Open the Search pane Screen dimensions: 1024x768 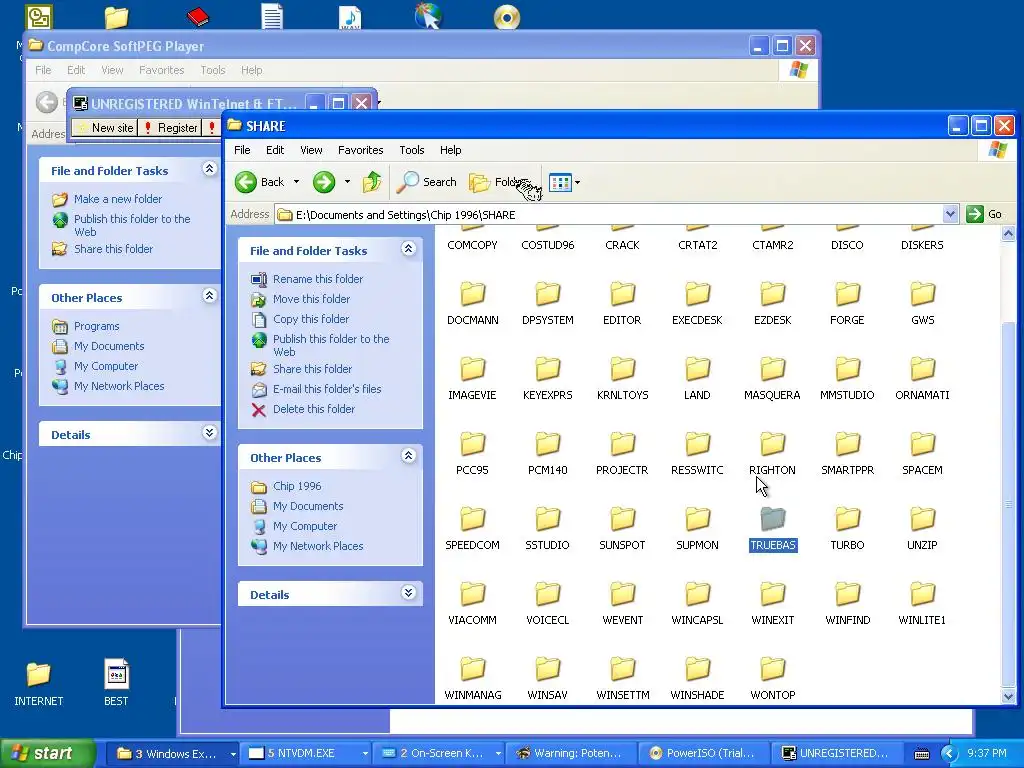click(x=426, y=182)
